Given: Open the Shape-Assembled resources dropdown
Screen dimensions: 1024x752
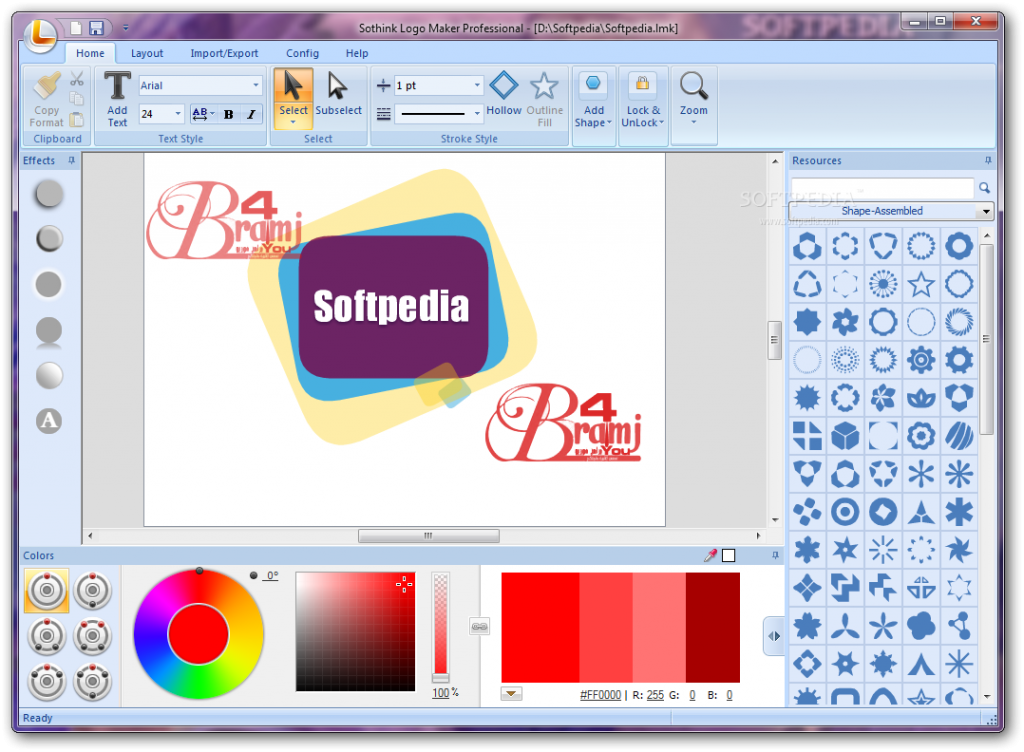Looking at the screenshot, I should click(x=986, y=211).
